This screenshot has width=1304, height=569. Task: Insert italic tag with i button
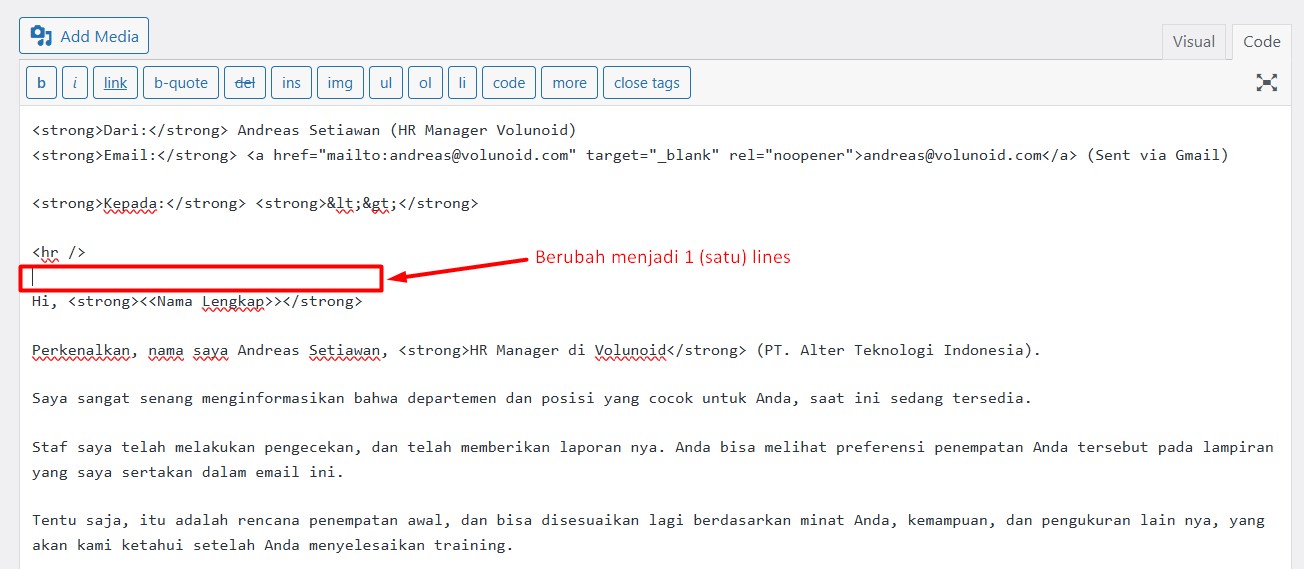(75, 83)
